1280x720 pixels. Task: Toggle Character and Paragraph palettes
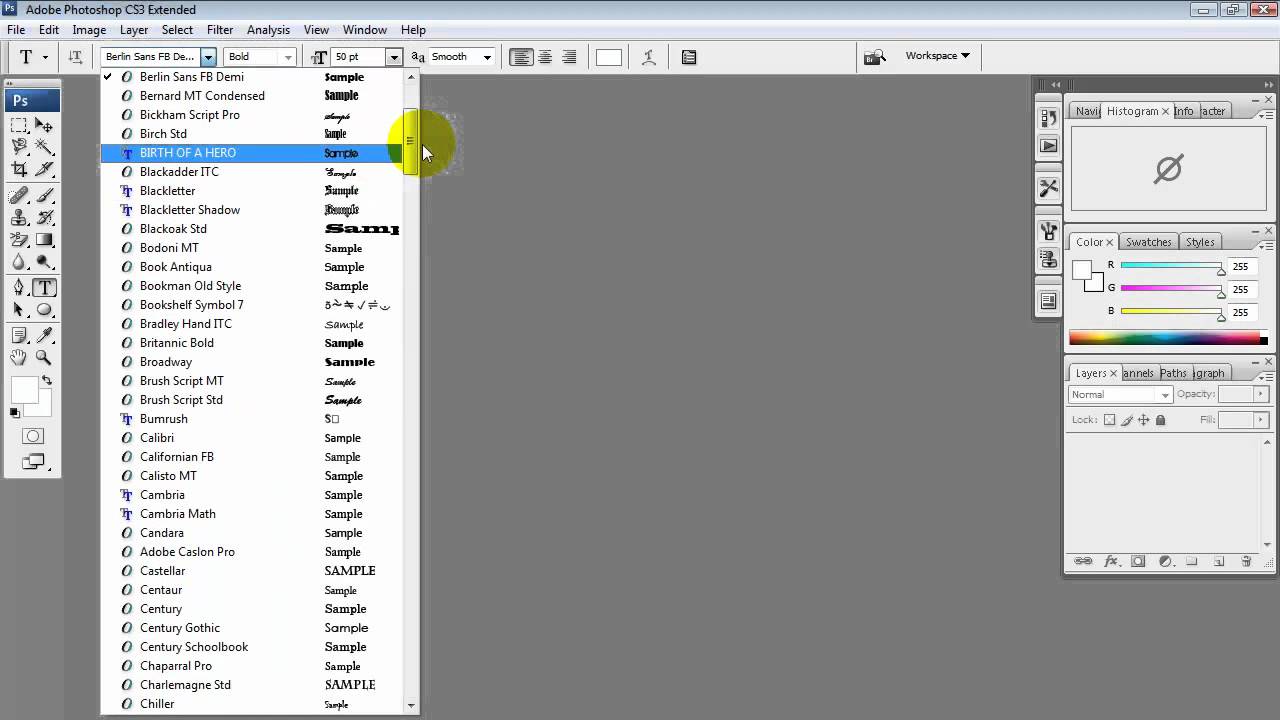pyautogui.click(x=689, y=57)
